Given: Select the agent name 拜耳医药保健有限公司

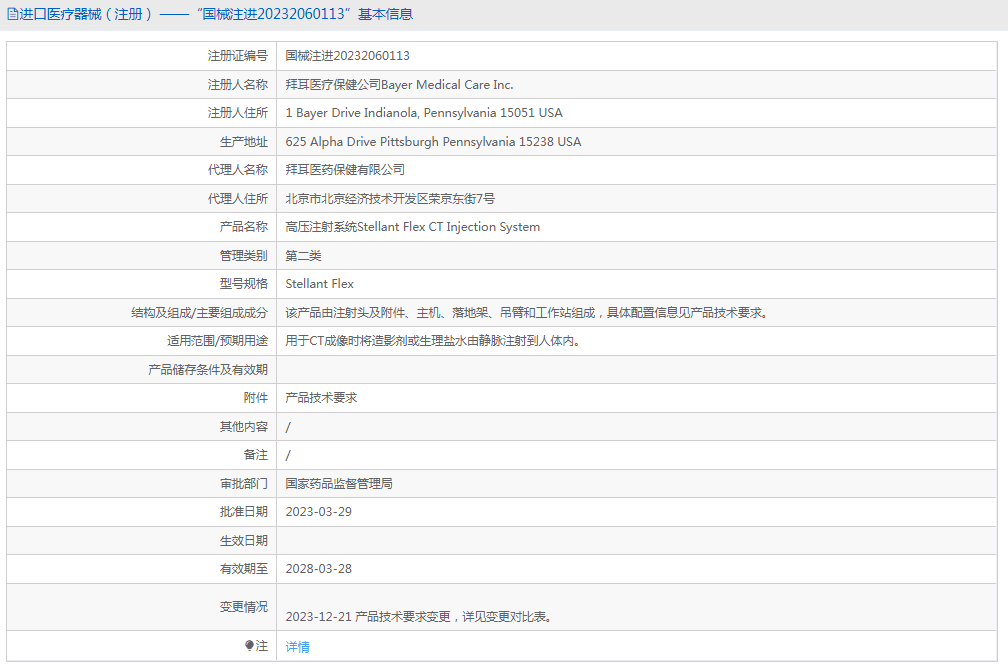Looking at the screenshot, I should click(345, 170).
